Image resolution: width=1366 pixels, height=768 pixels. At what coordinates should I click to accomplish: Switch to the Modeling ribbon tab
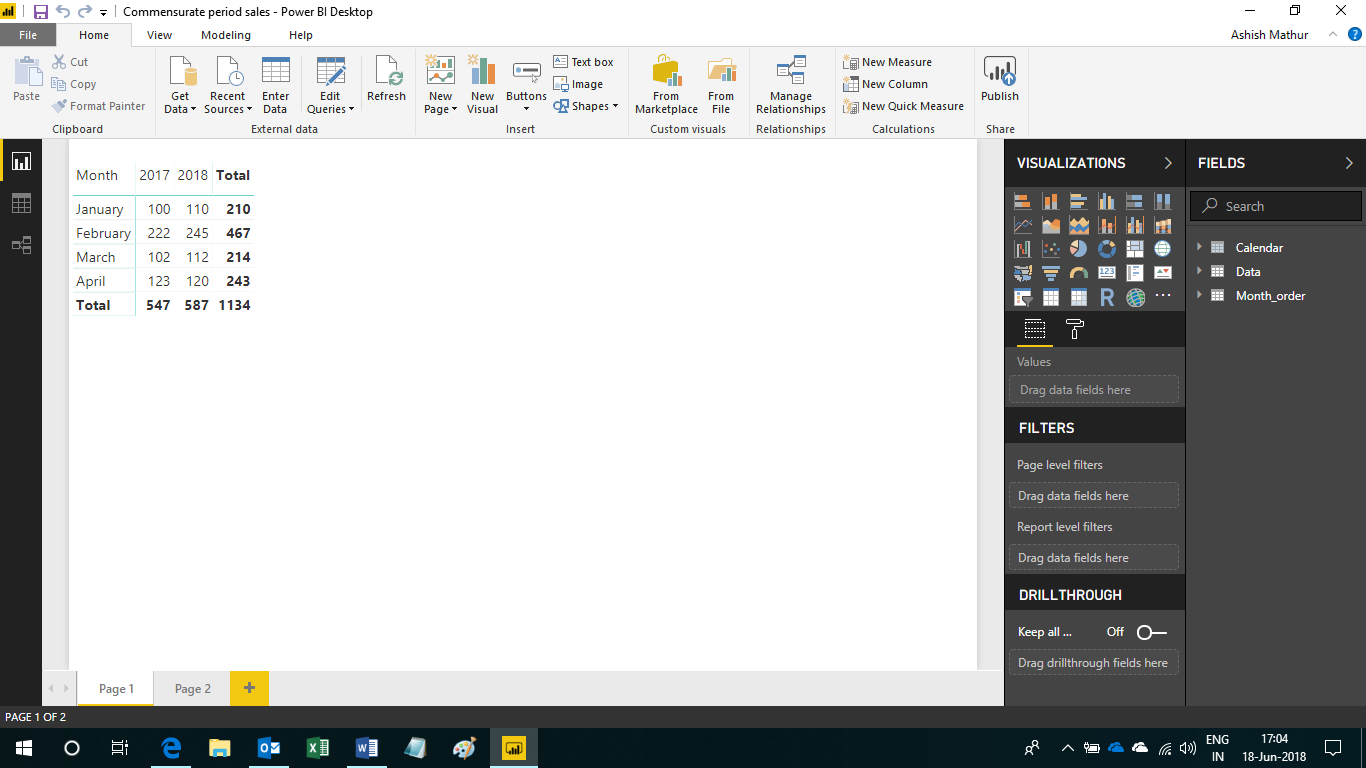(x=226, y=35)
